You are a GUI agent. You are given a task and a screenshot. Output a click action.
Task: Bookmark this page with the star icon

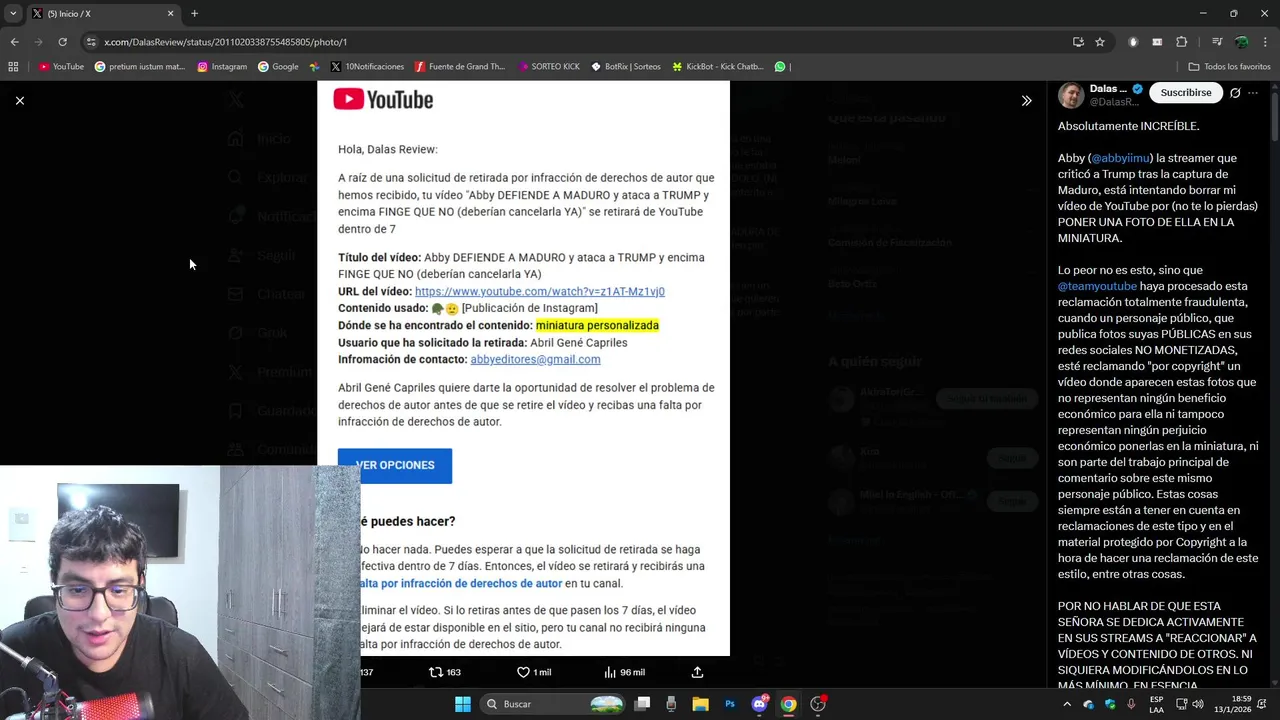(1100, 42)
